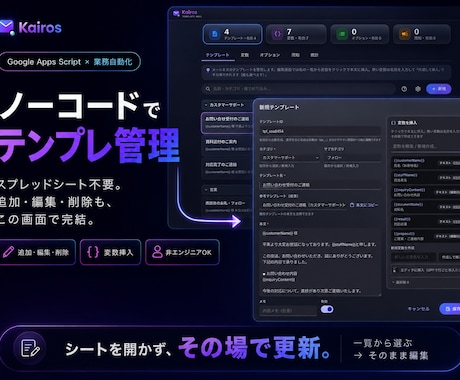Viewport: 460px width, 380px height.
Task: Click the braces icon on the 変数挿入 badge
Action: (93, 252)
